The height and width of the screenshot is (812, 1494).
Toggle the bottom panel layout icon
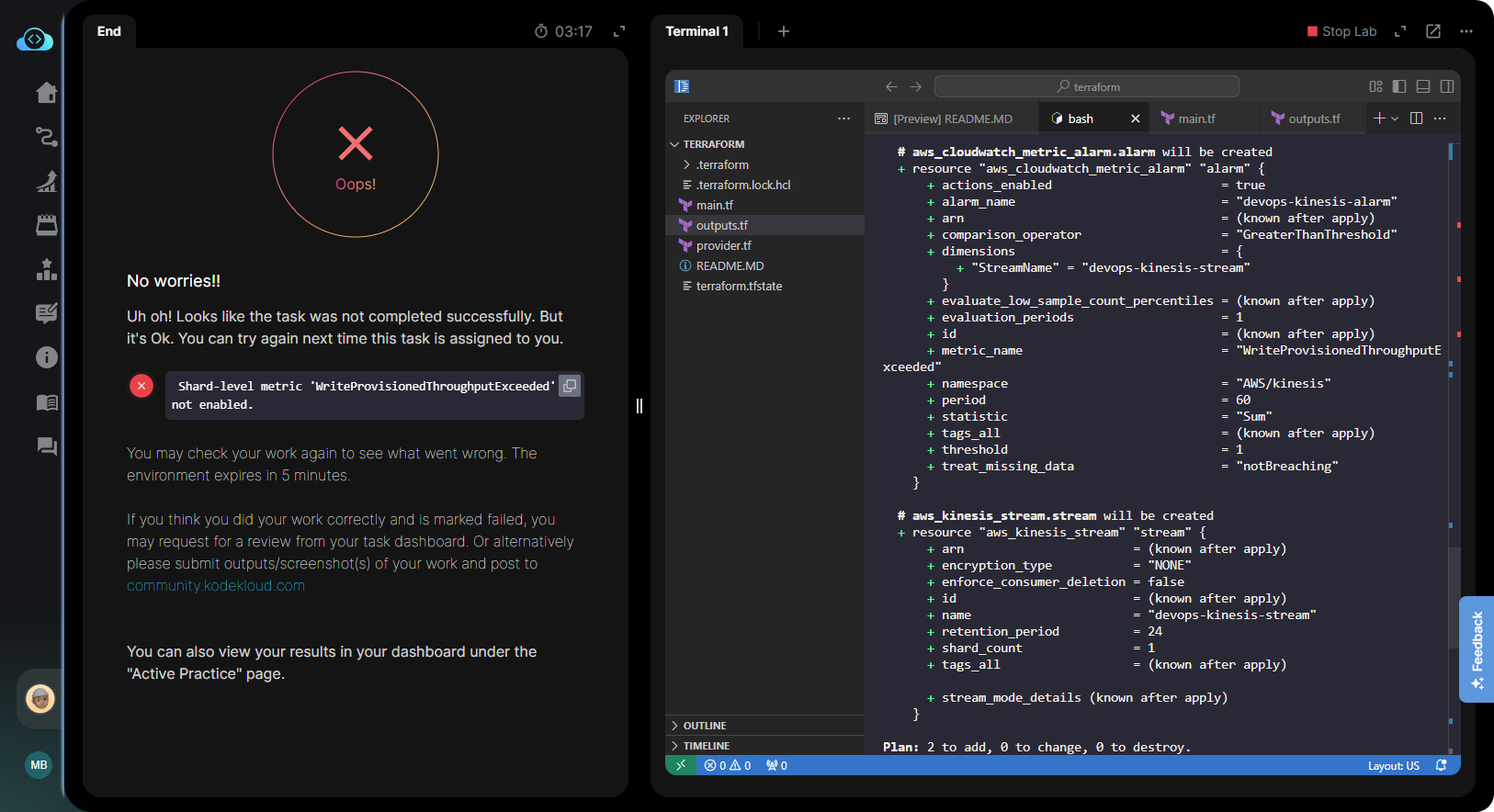pos(1423,86)
